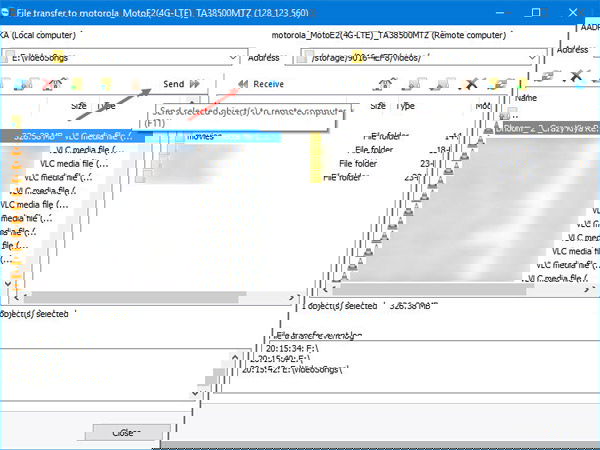Click the log entry ending in E:\VideoSongs\
This screenshot has height=450, width=600.
pos(295,370)
